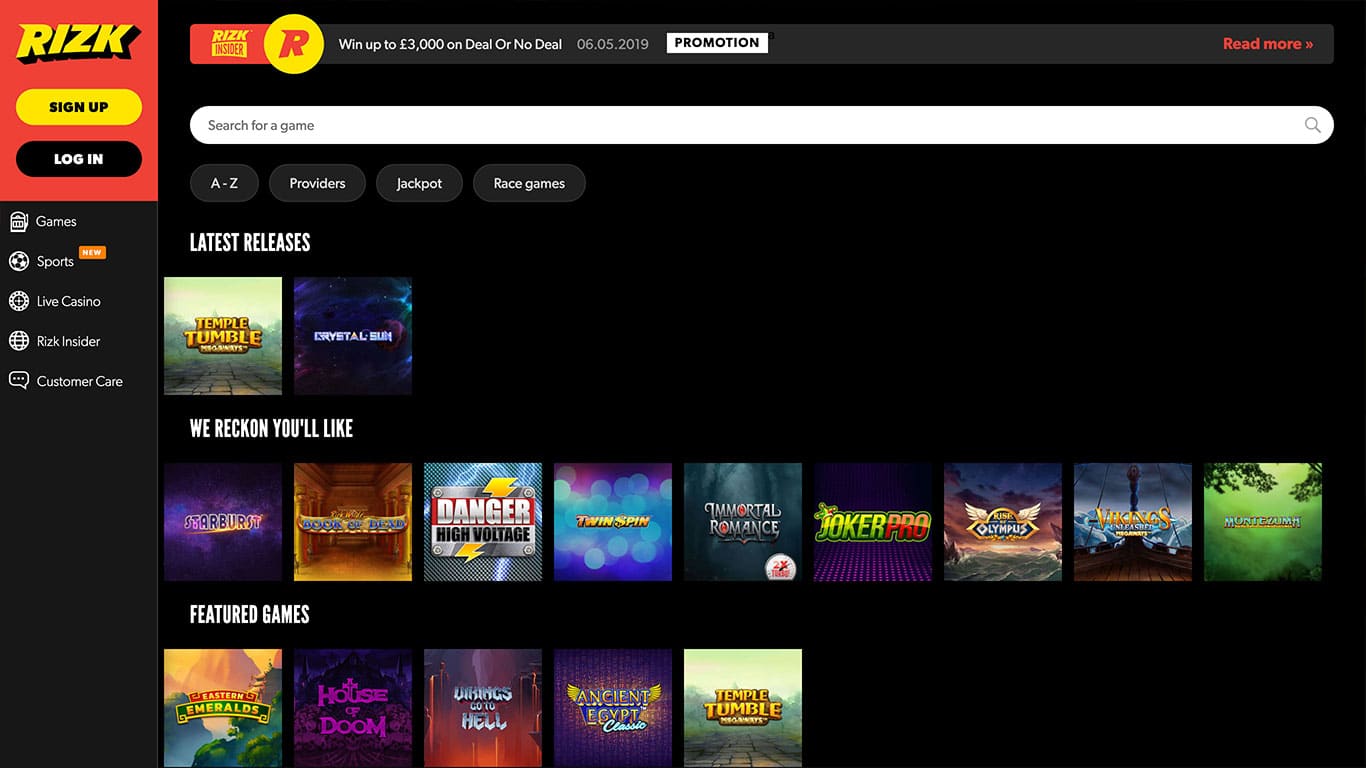
Task: Click the Sports football icon
Action: [18, 261]
